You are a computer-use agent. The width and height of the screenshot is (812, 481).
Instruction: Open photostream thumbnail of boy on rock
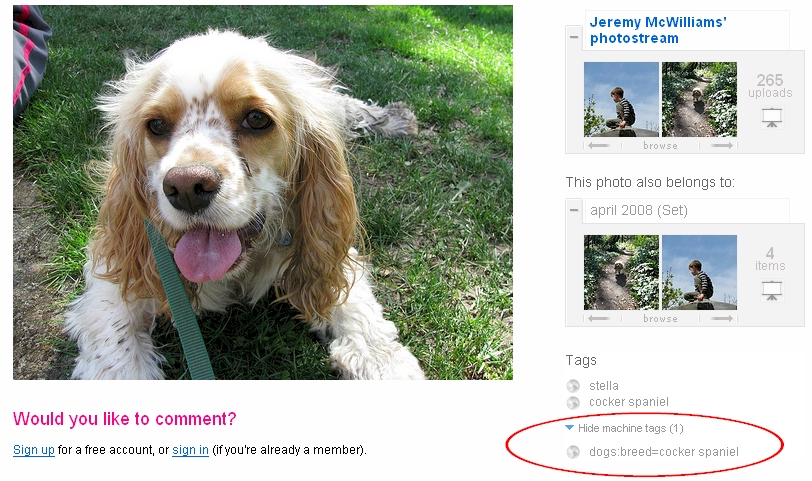[621, 99]
